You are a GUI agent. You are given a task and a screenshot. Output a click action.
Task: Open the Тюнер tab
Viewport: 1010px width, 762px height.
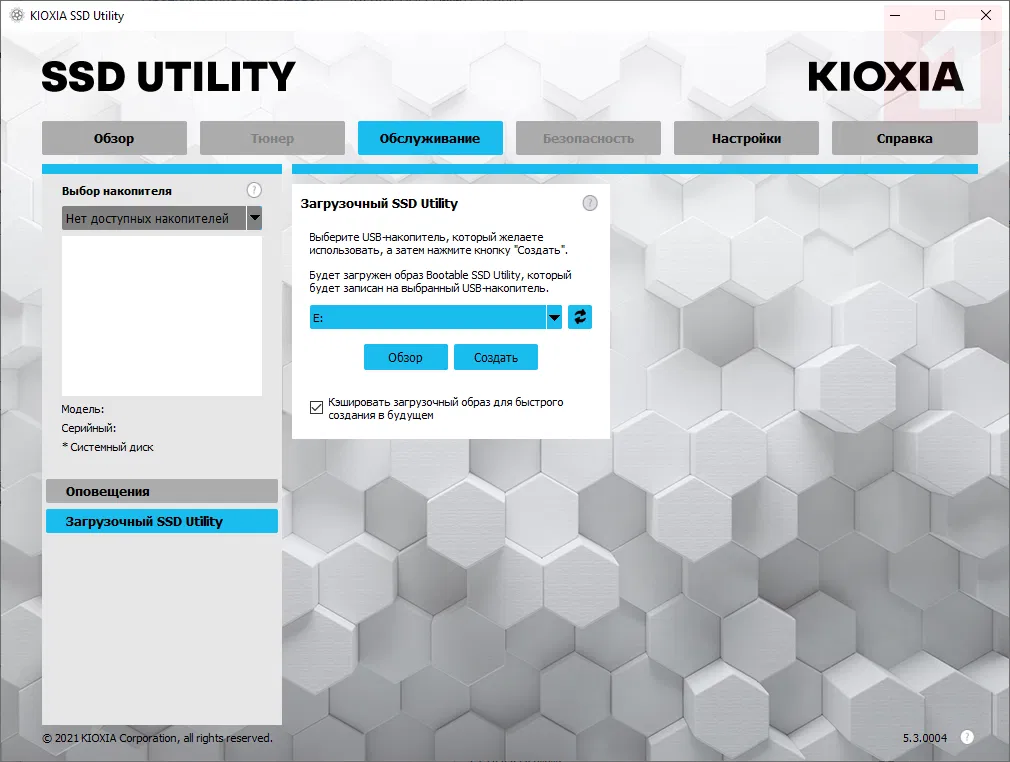(x=272, y=138)
